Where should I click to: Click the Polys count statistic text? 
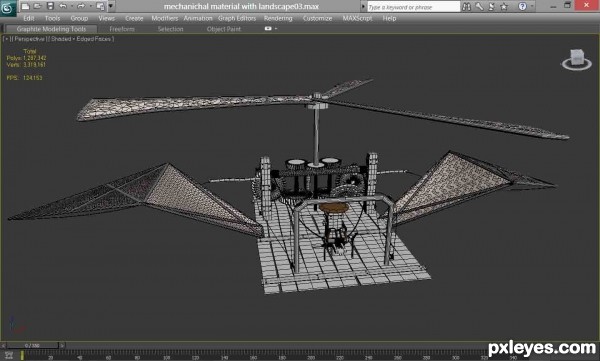tap(26, 58)
